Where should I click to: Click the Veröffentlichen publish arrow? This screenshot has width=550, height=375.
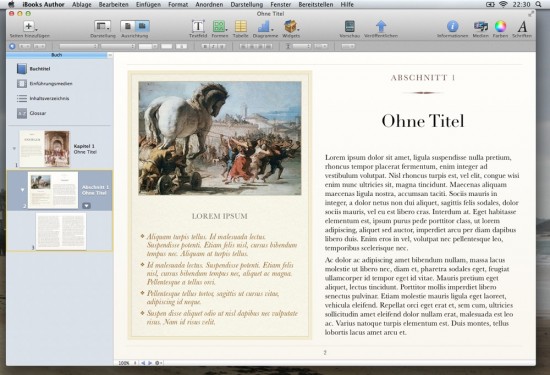381,26
